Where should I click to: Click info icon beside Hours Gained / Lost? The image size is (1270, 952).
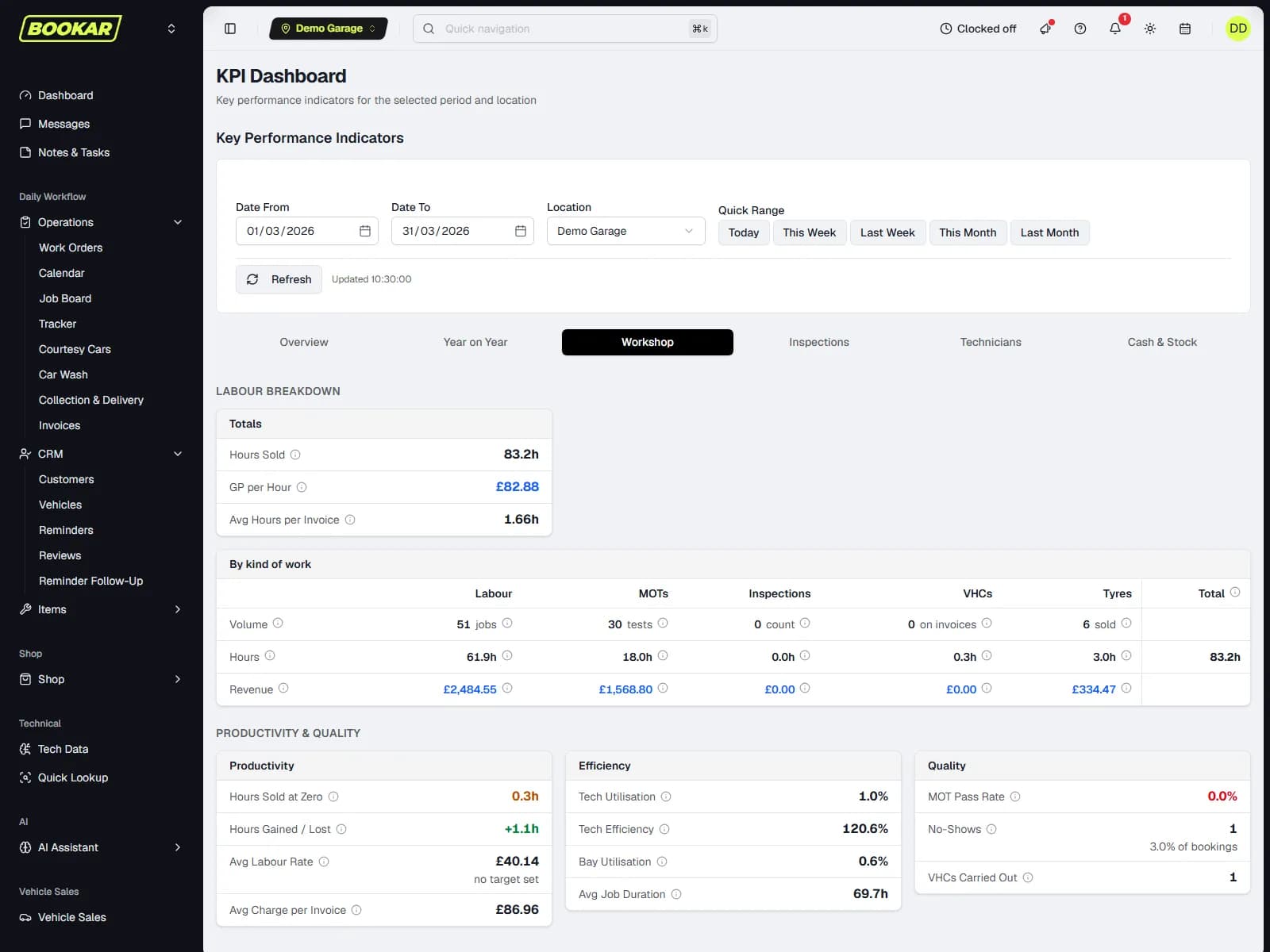(341, 829)
